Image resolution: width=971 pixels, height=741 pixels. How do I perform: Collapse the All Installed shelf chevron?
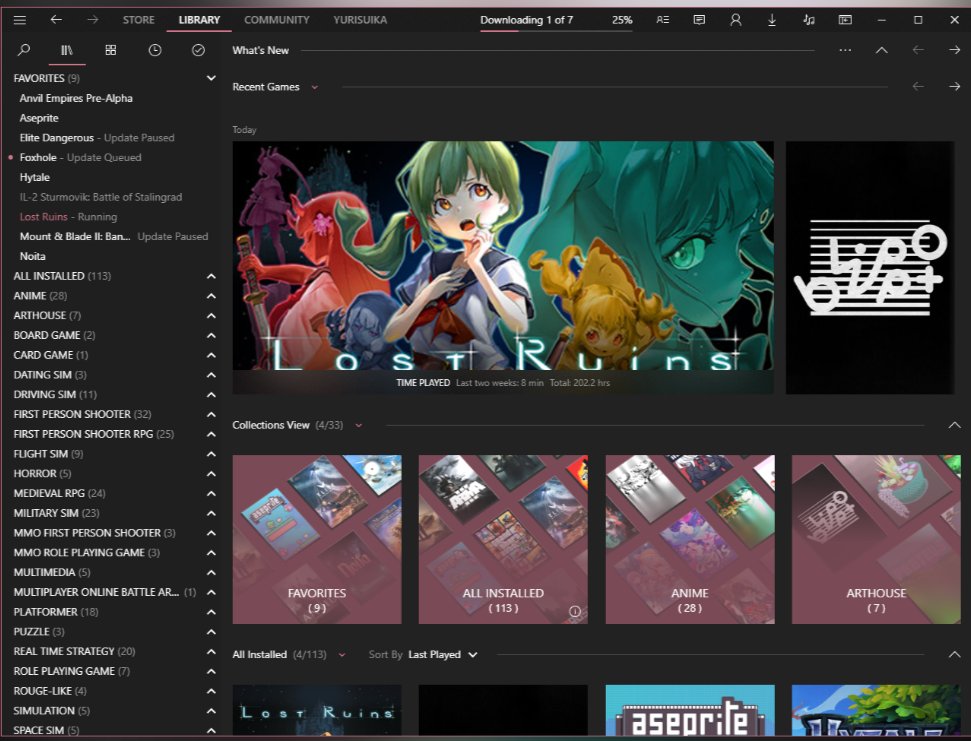click(x=954, y=654)
